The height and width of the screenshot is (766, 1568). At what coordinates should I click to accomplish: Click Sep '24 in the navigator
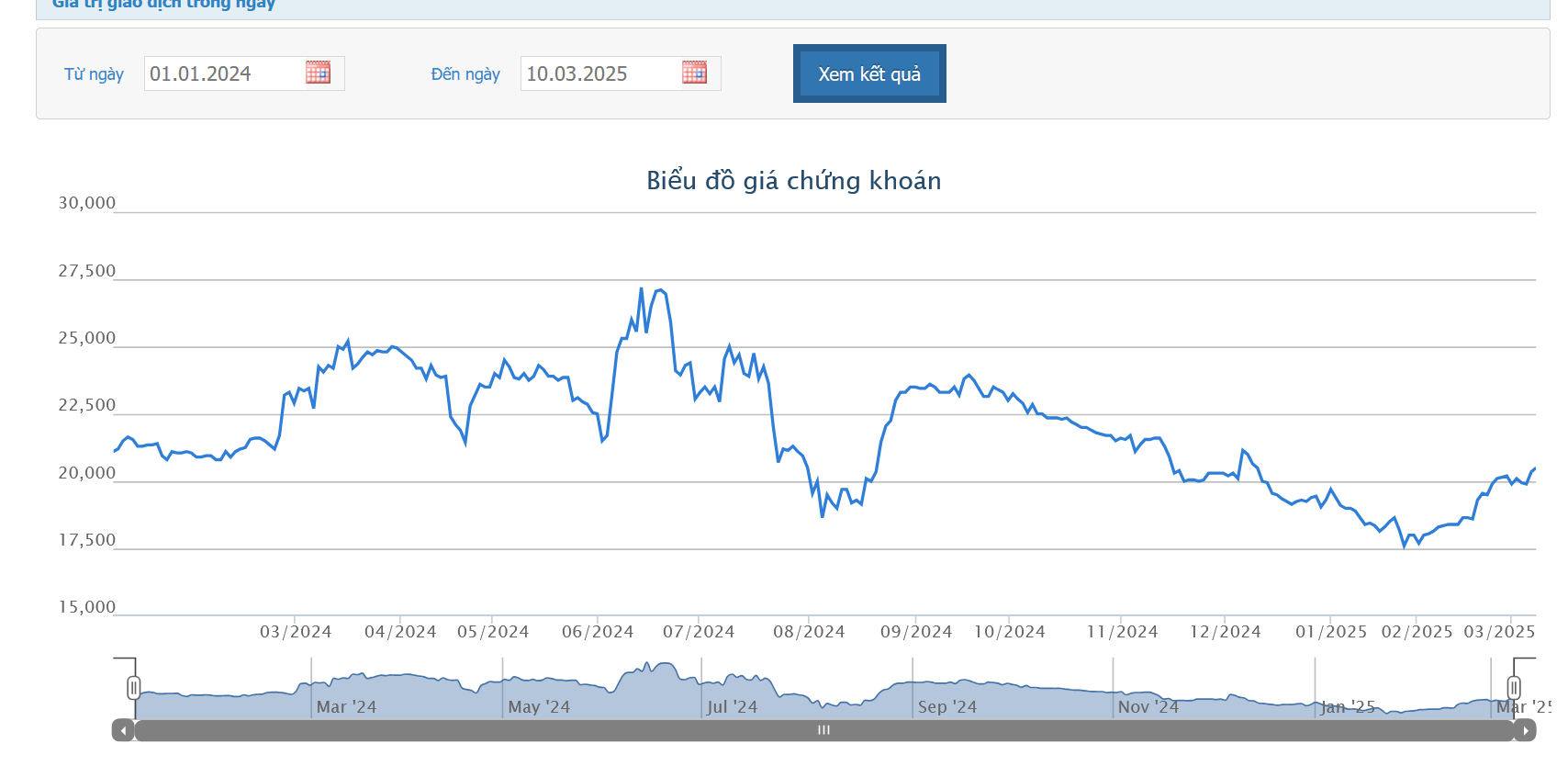[947, 707]
